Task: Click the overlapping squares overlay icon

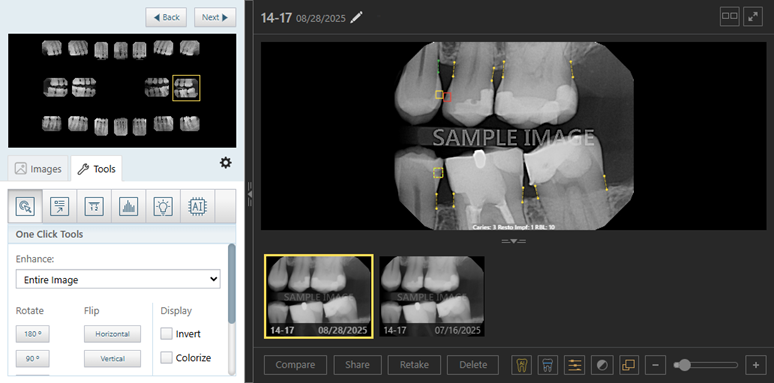Action: tap(628, 365)
